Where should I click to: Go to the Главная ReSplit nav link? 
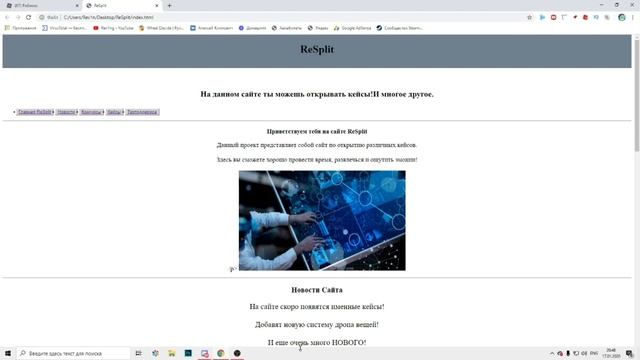[x=35, y=112]
